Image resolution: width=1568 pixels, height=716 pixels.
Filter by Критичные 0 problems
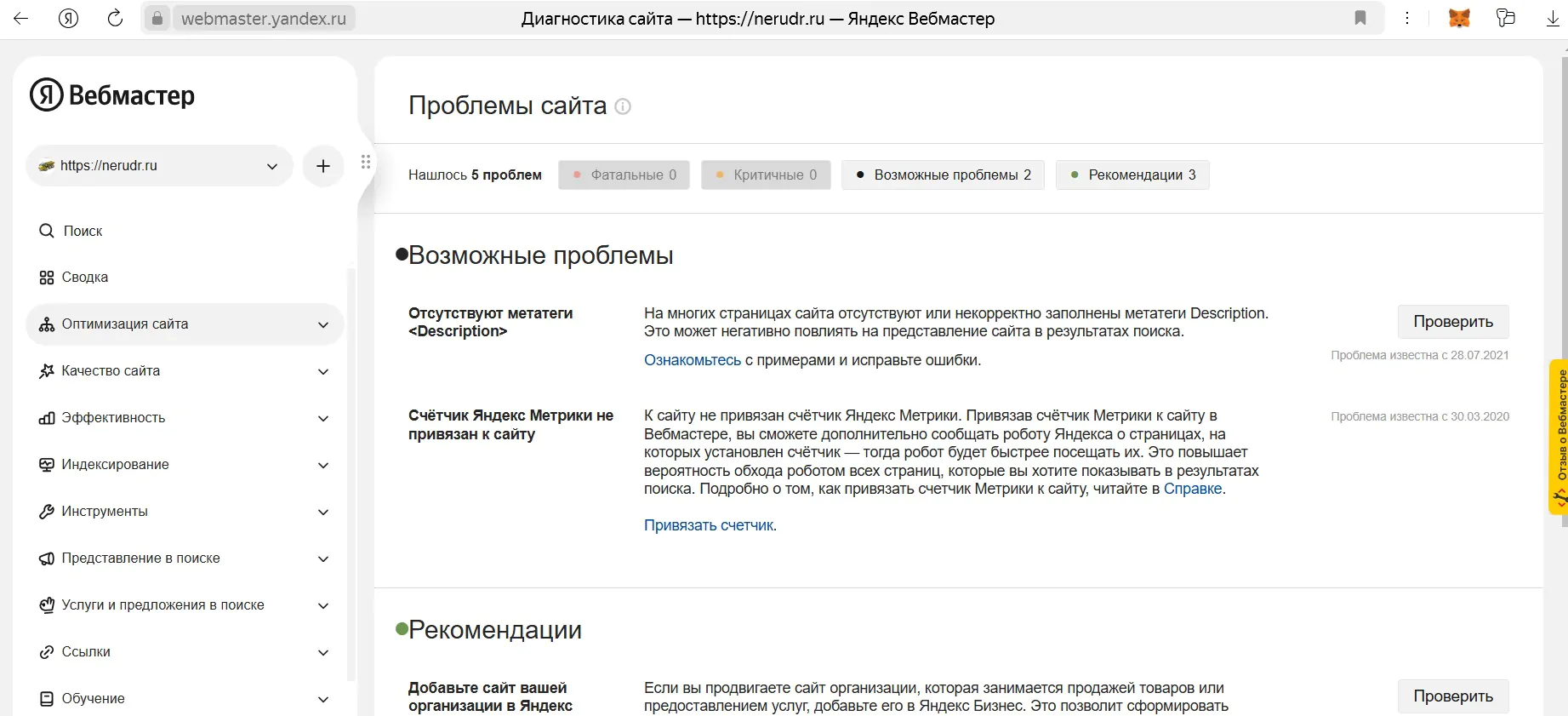point(766,175)
